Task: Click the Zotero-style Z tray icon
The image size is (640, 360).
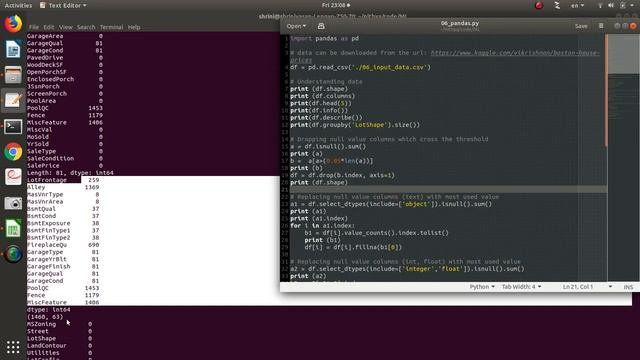Action: pos(557,5)
